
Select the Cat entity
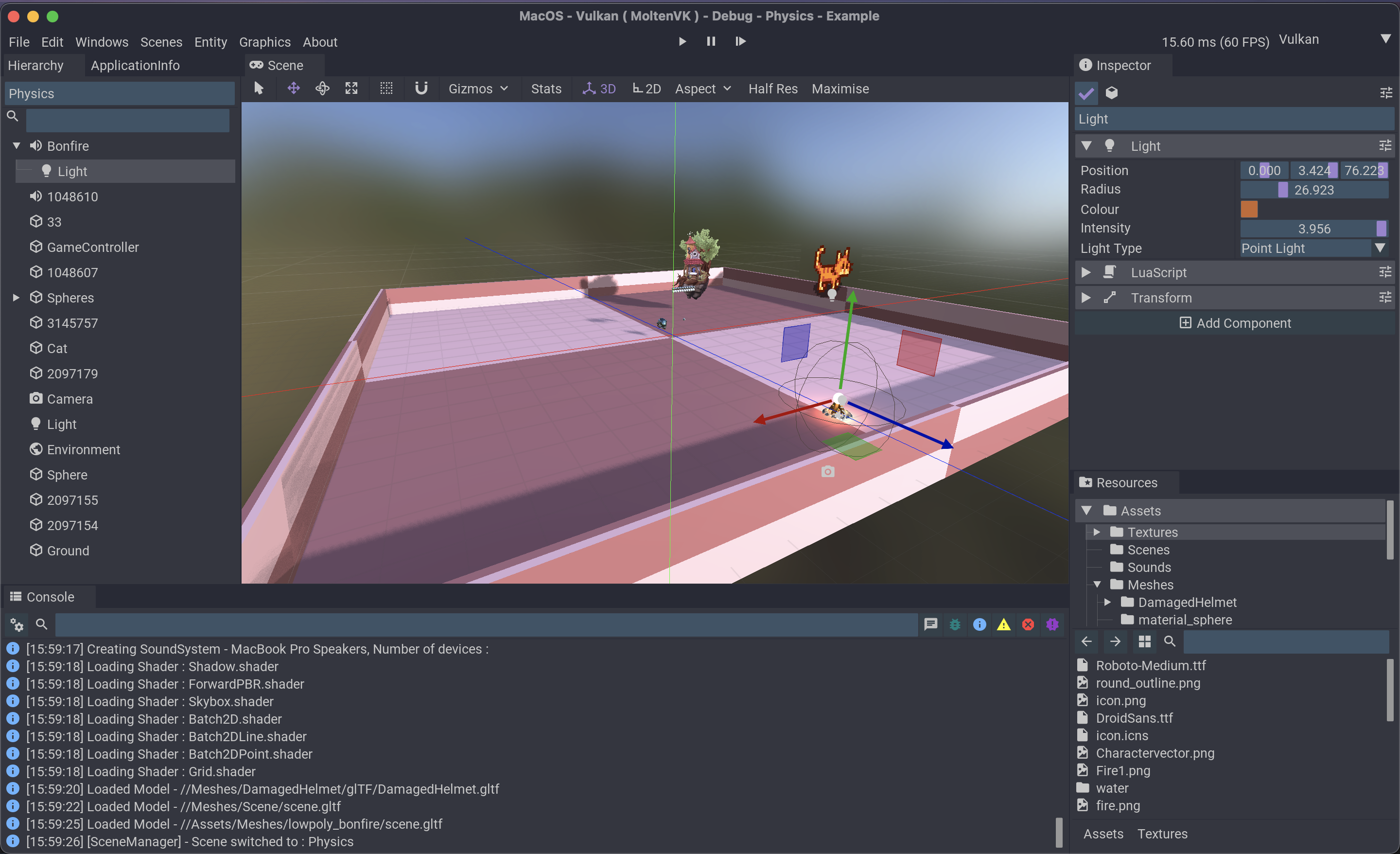[57, 348]
